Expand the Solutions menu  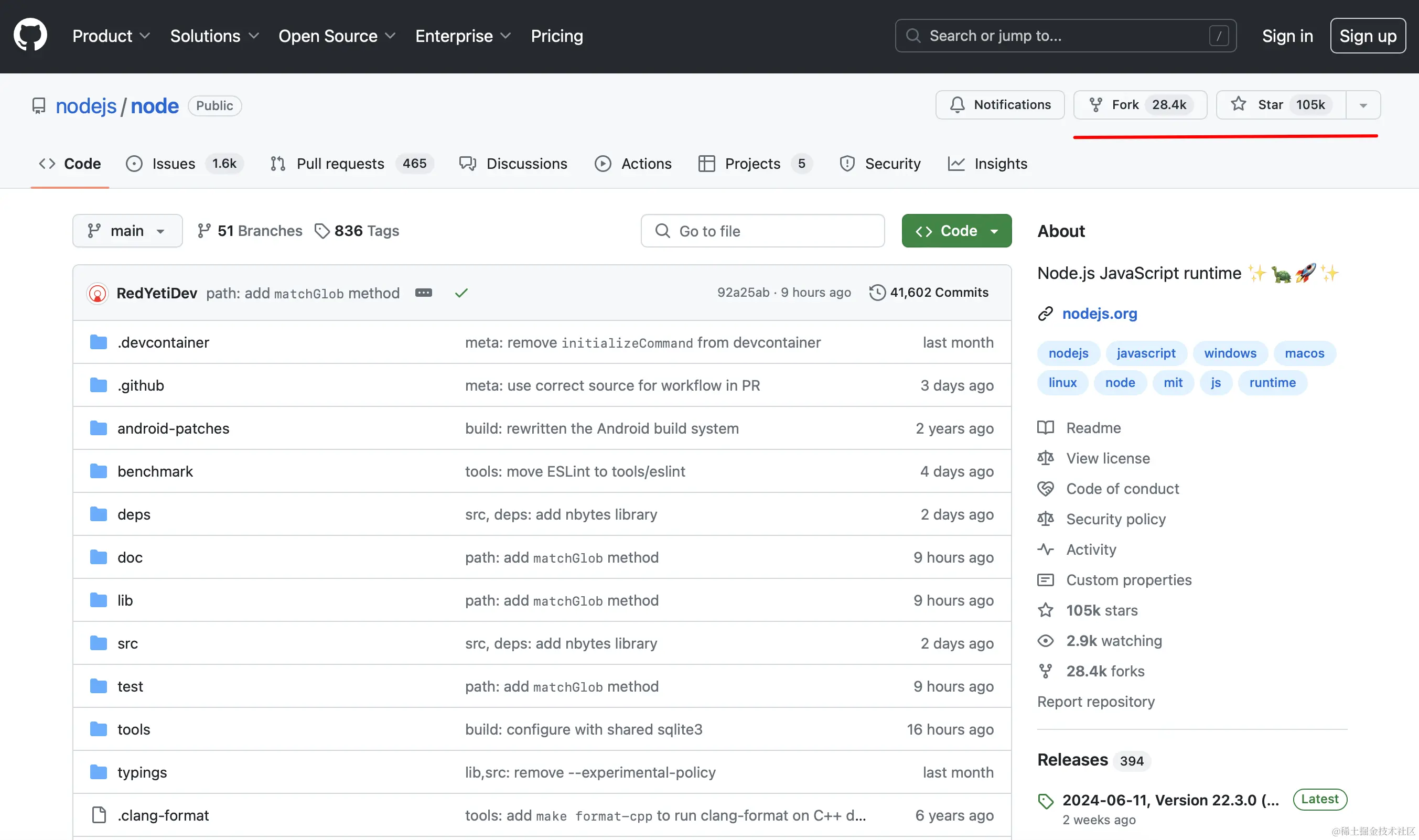(214, 36)
